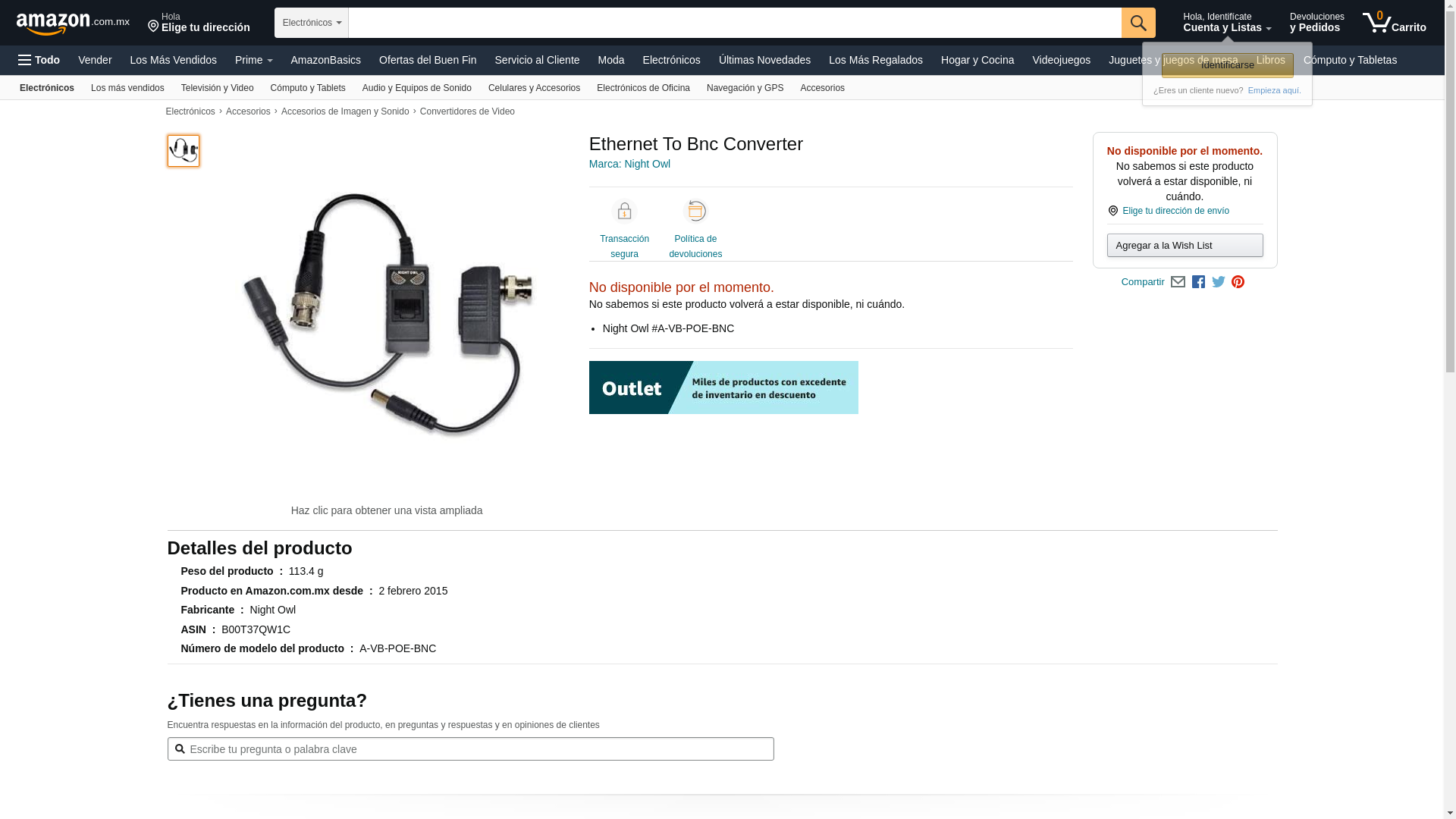
Task: Click the Transacción segura lock icon
Action: tap(624, 211)
